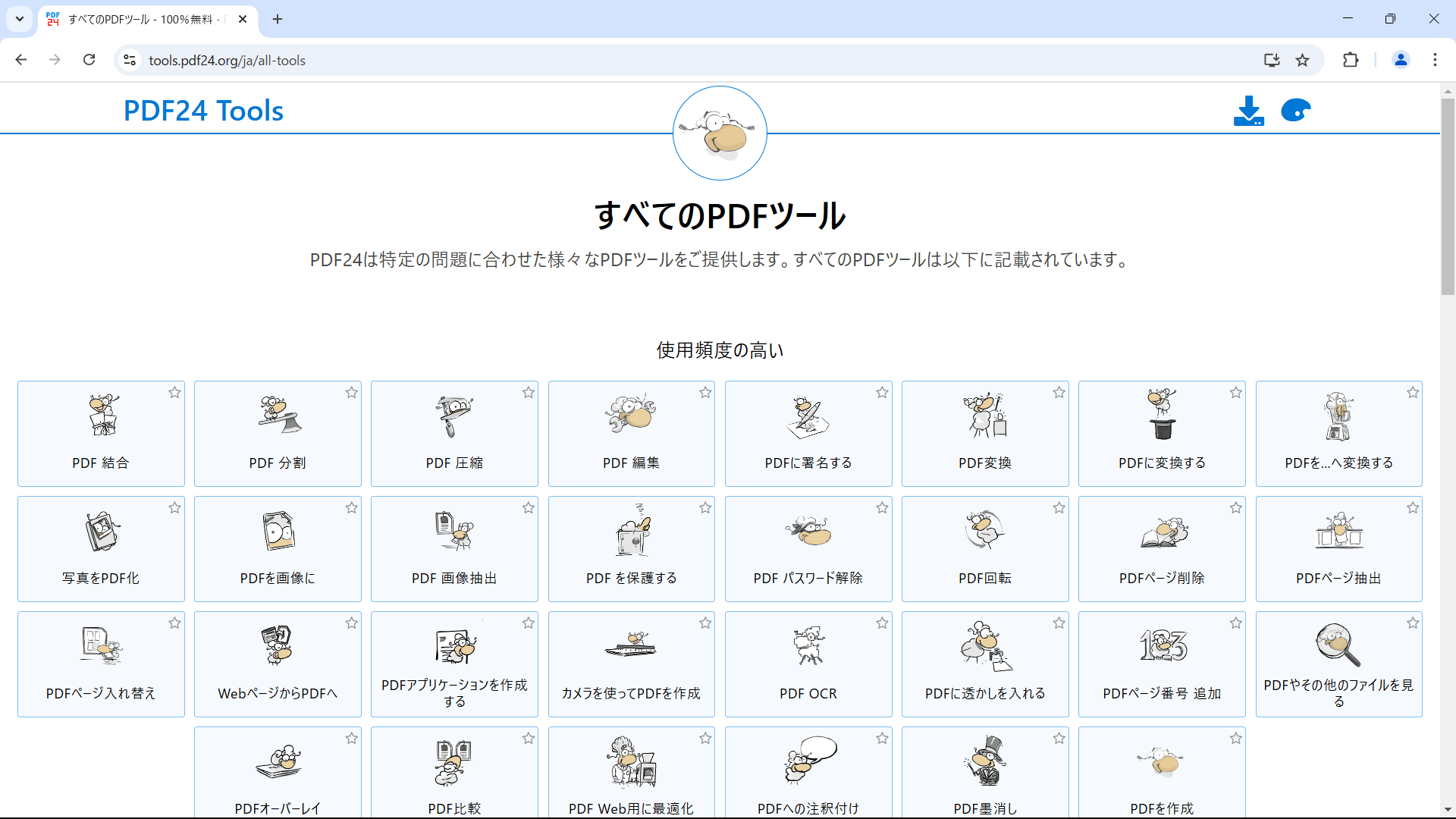Screen dimensions: 1456x819
Task: Open the カメラを使ってPDFを作成 link
Action: 631,664
